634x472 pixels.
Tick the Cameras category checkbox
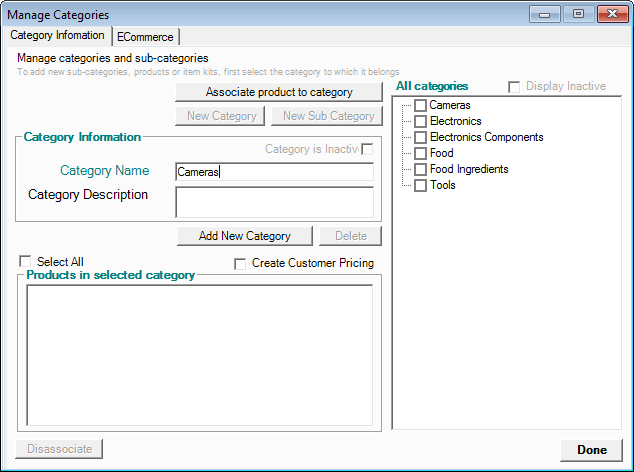pos(420,106)
